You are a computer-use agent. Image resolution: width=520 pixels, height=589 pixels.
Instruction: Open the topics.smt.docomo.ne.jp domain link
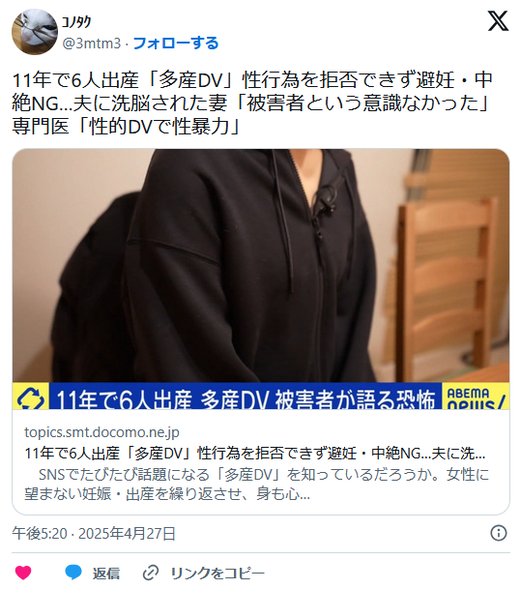pyautogui.click(x=102, y=432)
